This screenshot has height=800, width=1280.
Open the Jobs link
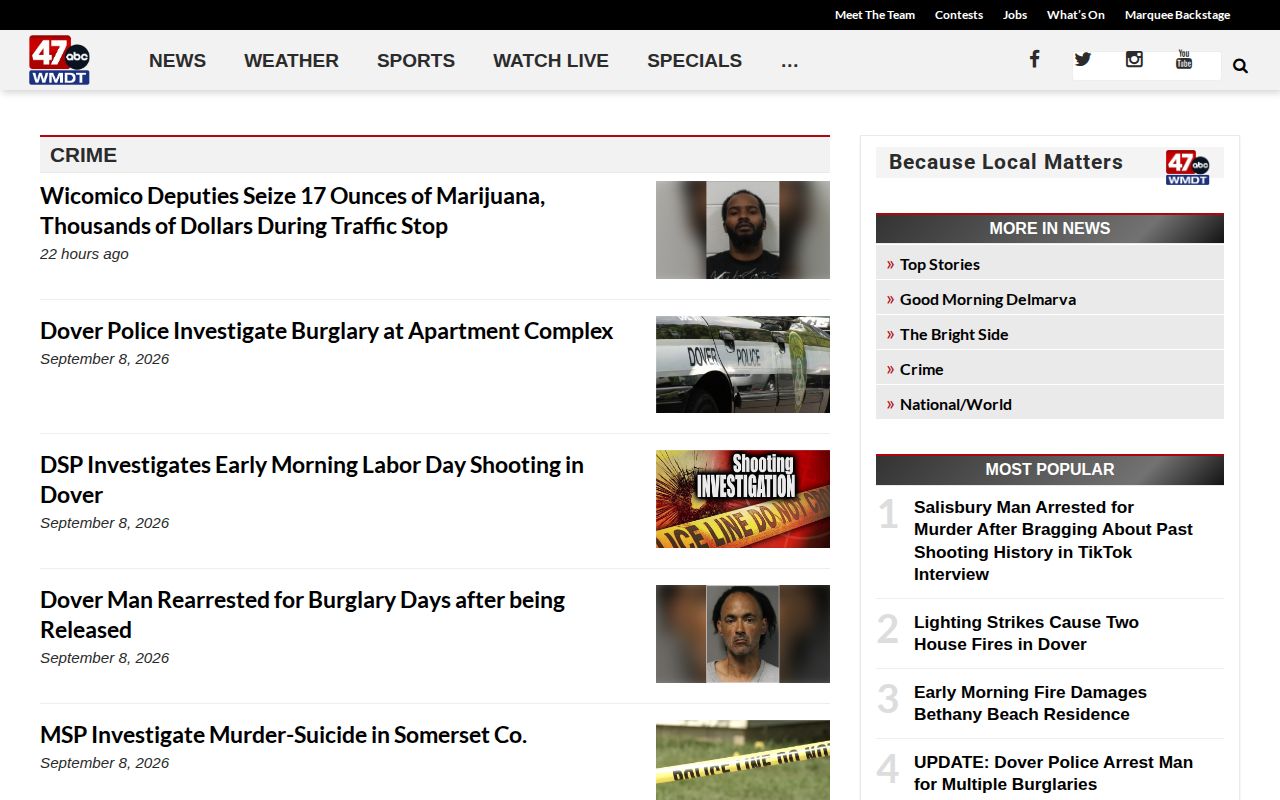pyautogui.click(x=1015, y=15)
